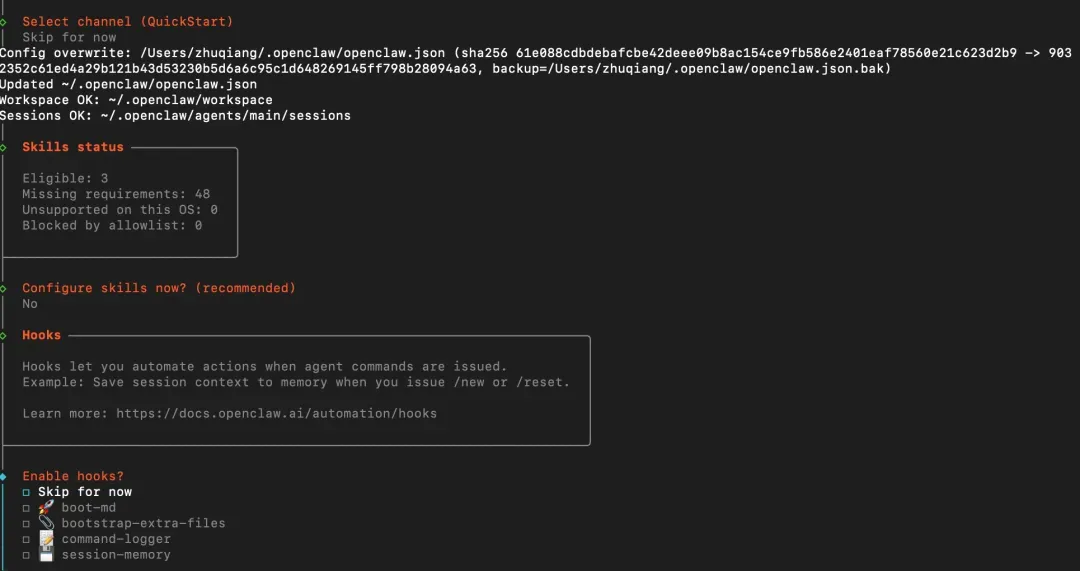This screenshot has height=571, width=1080.
Task: Click the Configure skills now? (recommended) prompt
Action: [x=158, y=288]
